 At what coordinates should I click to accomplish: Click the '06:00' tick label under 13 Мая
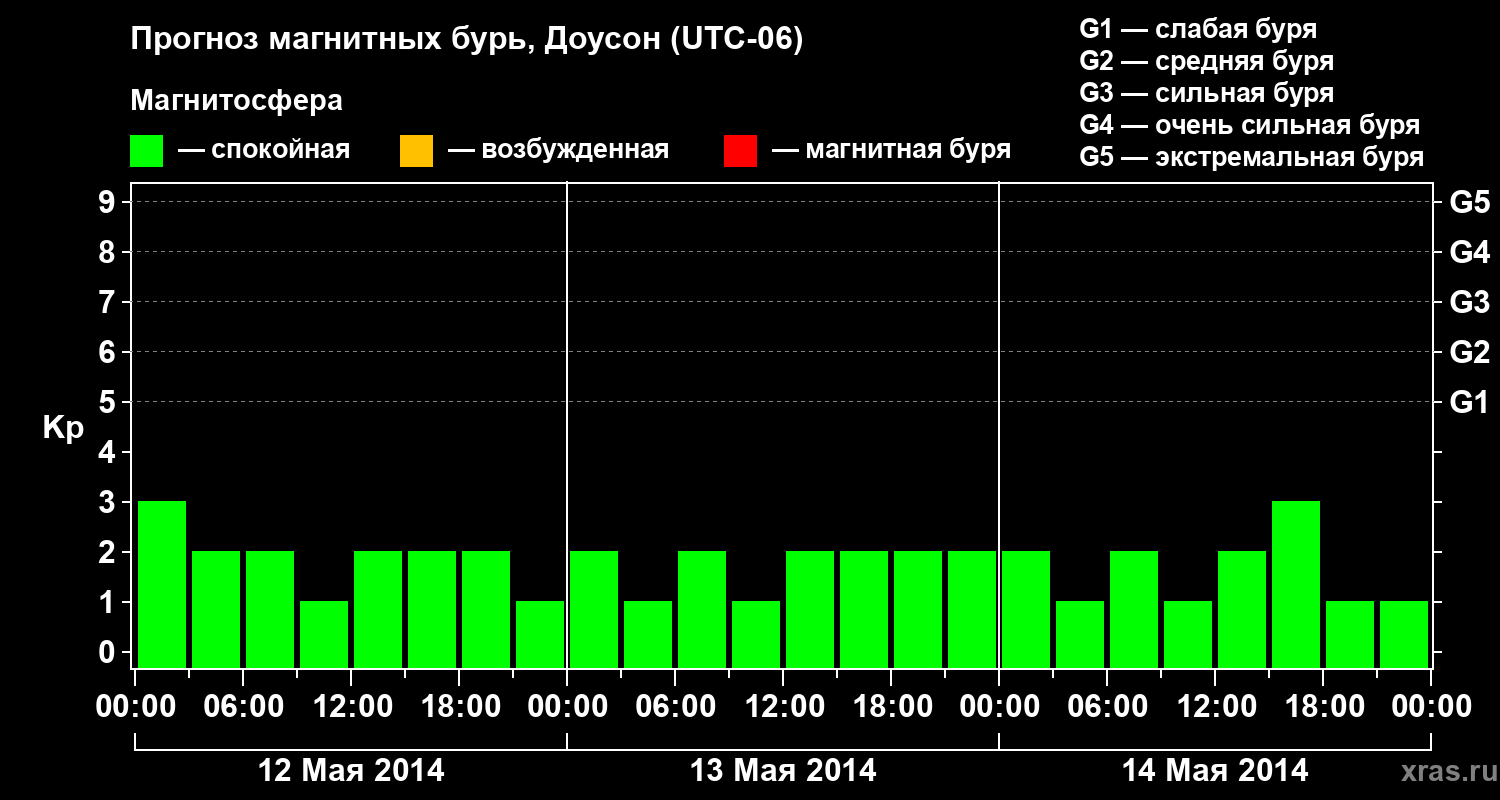[675, 707]
